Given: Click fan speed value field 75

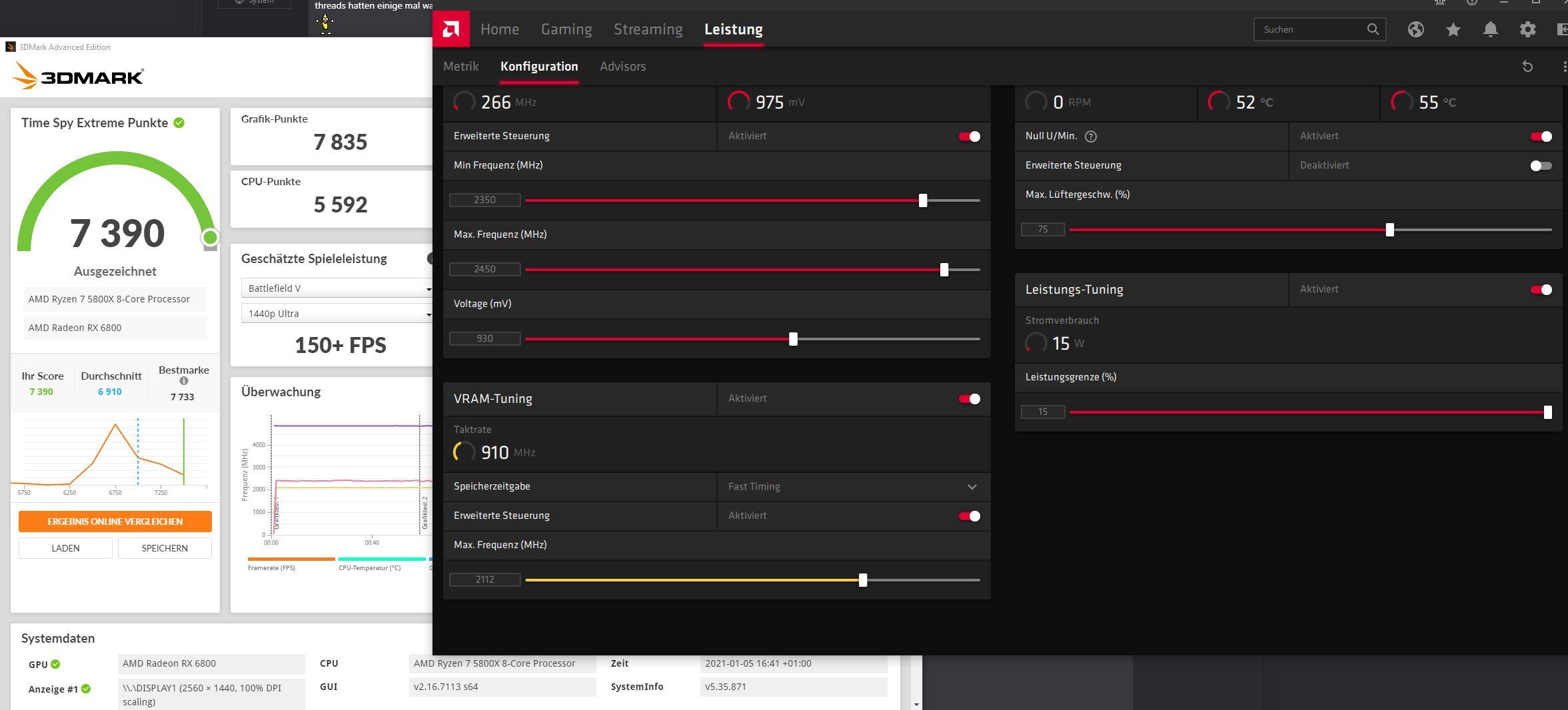Looking at the screenshot, I should (1042, 229).
